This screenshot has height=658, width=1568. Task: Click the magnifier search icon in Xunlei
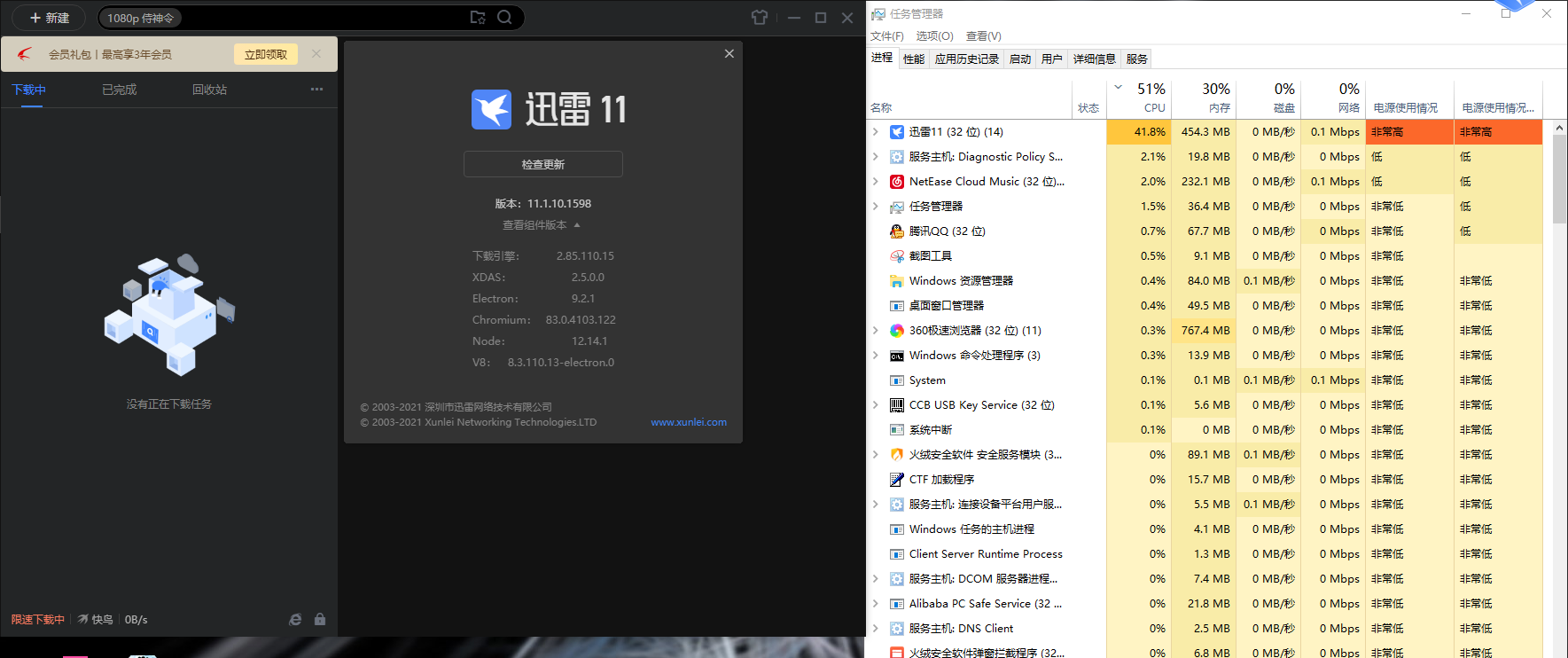coord(504,18)
